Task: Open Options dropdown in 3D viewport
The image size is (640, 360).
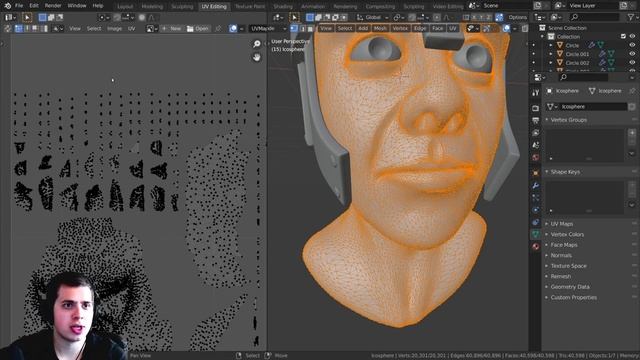Action: [x=518, y=18]
